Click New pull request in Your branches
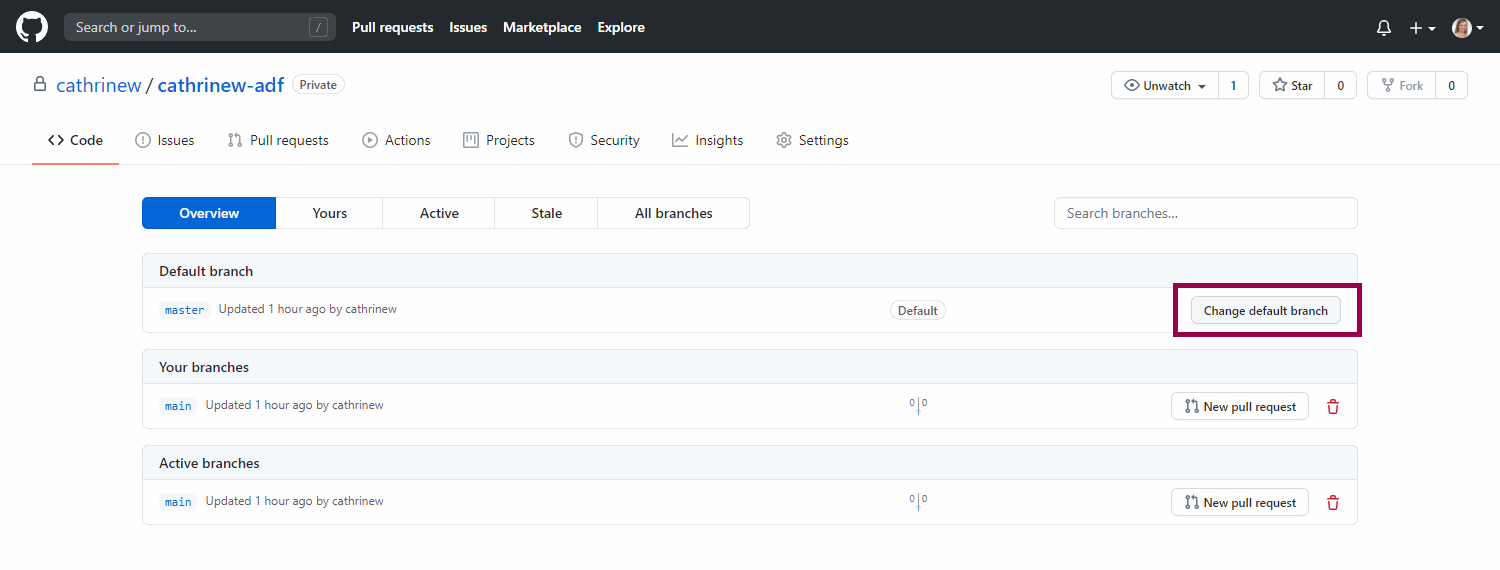Screen dimensions: 1500x570 tap(1239, 407)
